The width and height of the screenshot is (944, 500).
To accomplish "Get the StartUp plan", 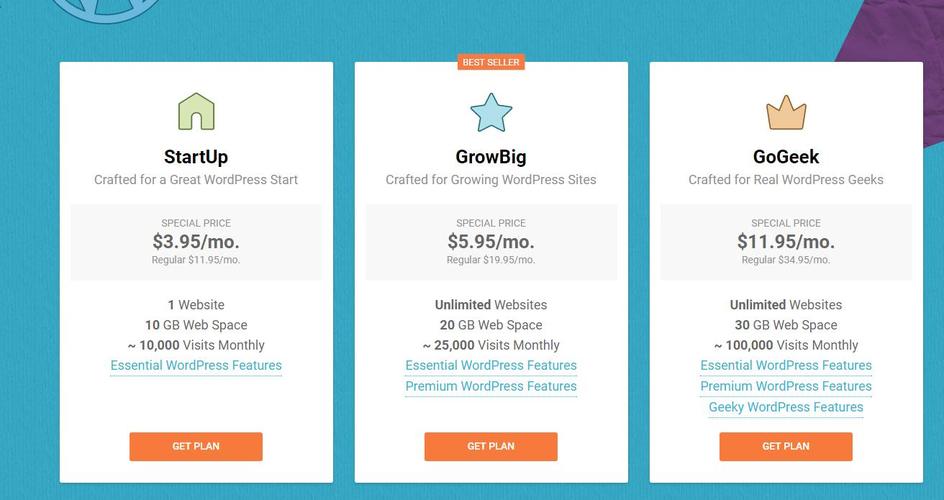I will [x=196, y=446].
